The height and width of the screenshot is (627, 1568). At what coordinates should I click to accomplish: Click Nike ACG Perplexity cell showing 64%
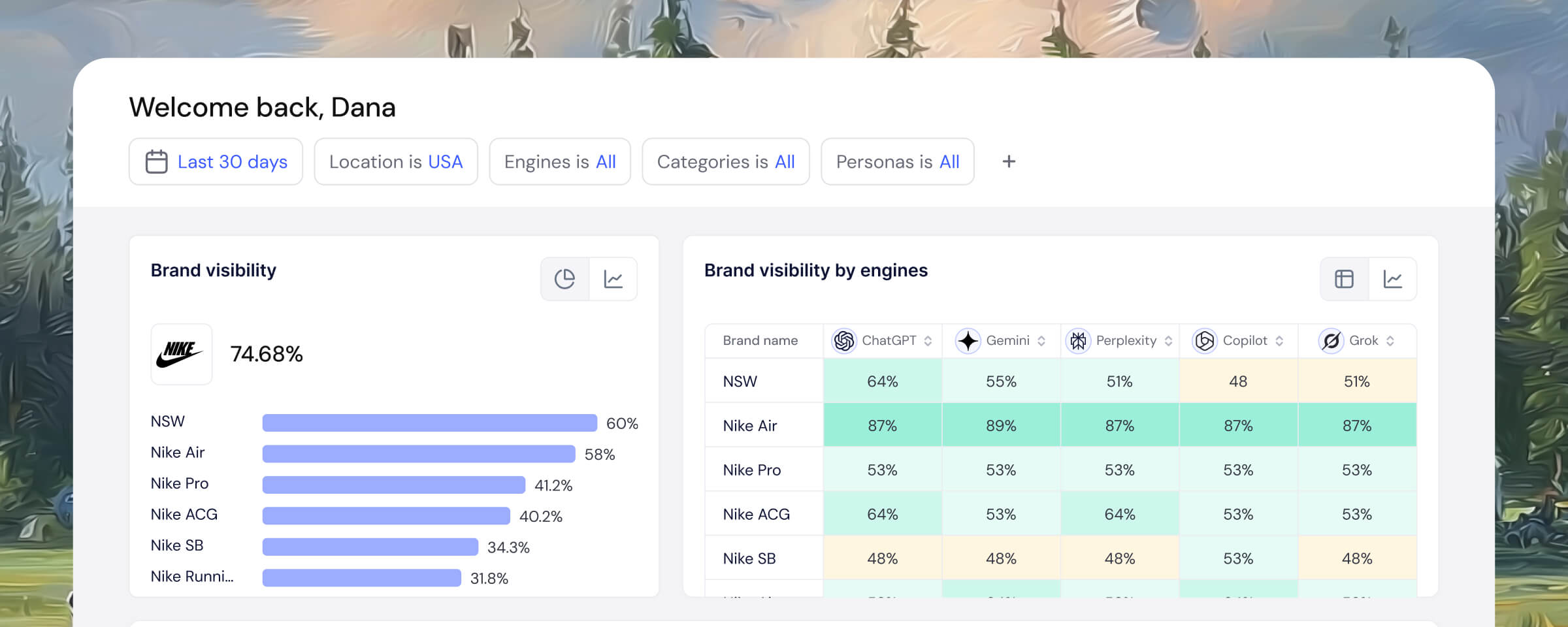coord(1120,514)
